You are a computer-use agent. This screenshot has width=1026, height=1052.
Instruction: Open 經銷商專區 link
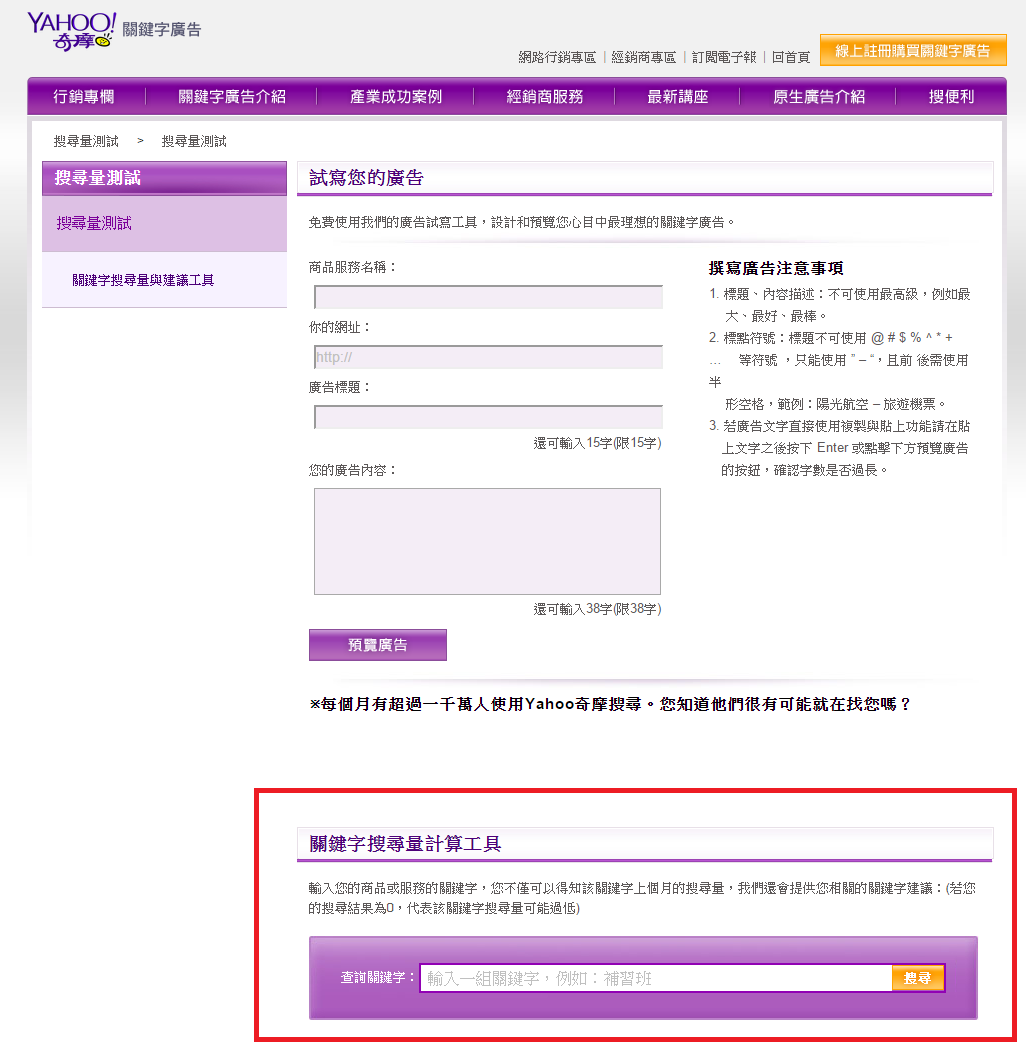pyautogui.click(x=643, y=57)
